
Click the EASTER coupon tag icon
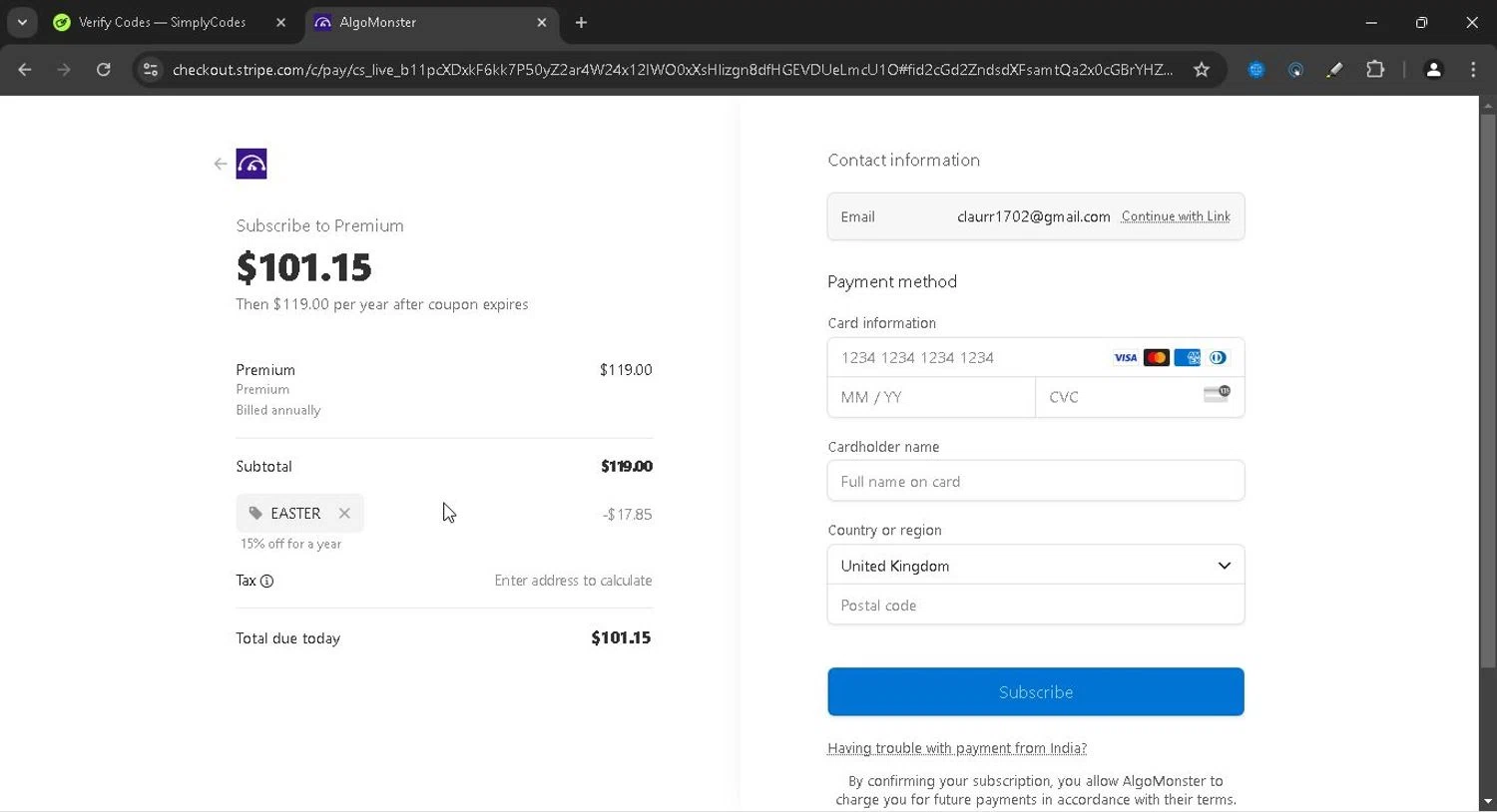pyautogui.click(x=255, y=513)
